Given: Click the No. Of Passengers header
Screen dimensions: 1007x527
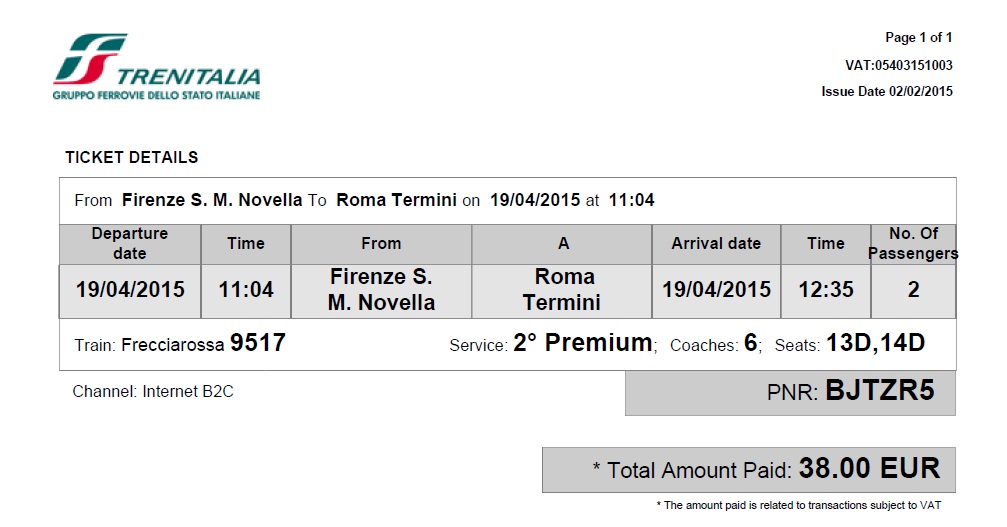Looking at the screenshot, I should (913, 244).
